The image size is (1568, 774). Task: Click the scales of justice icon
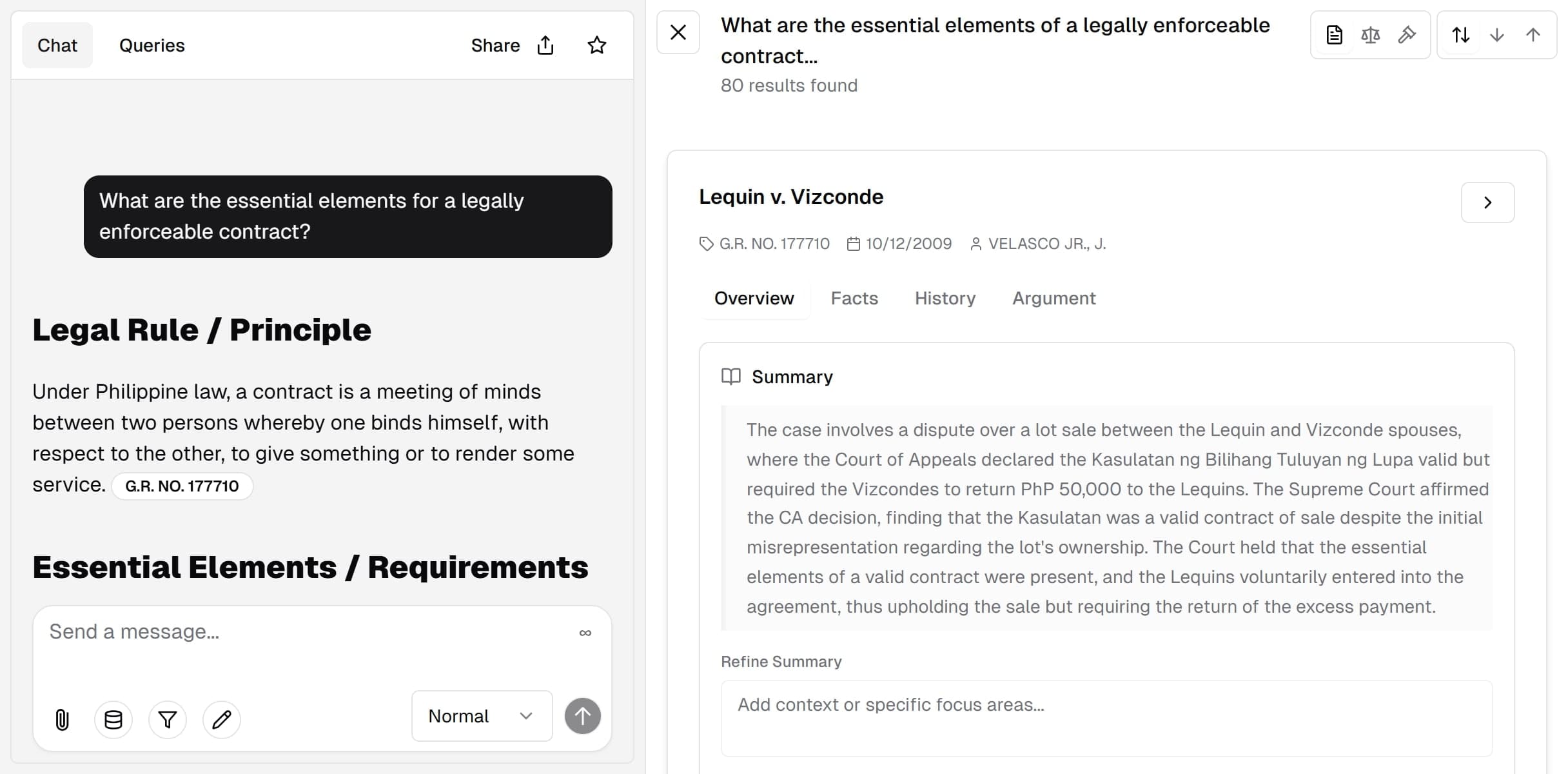(x=1370, y=35)
